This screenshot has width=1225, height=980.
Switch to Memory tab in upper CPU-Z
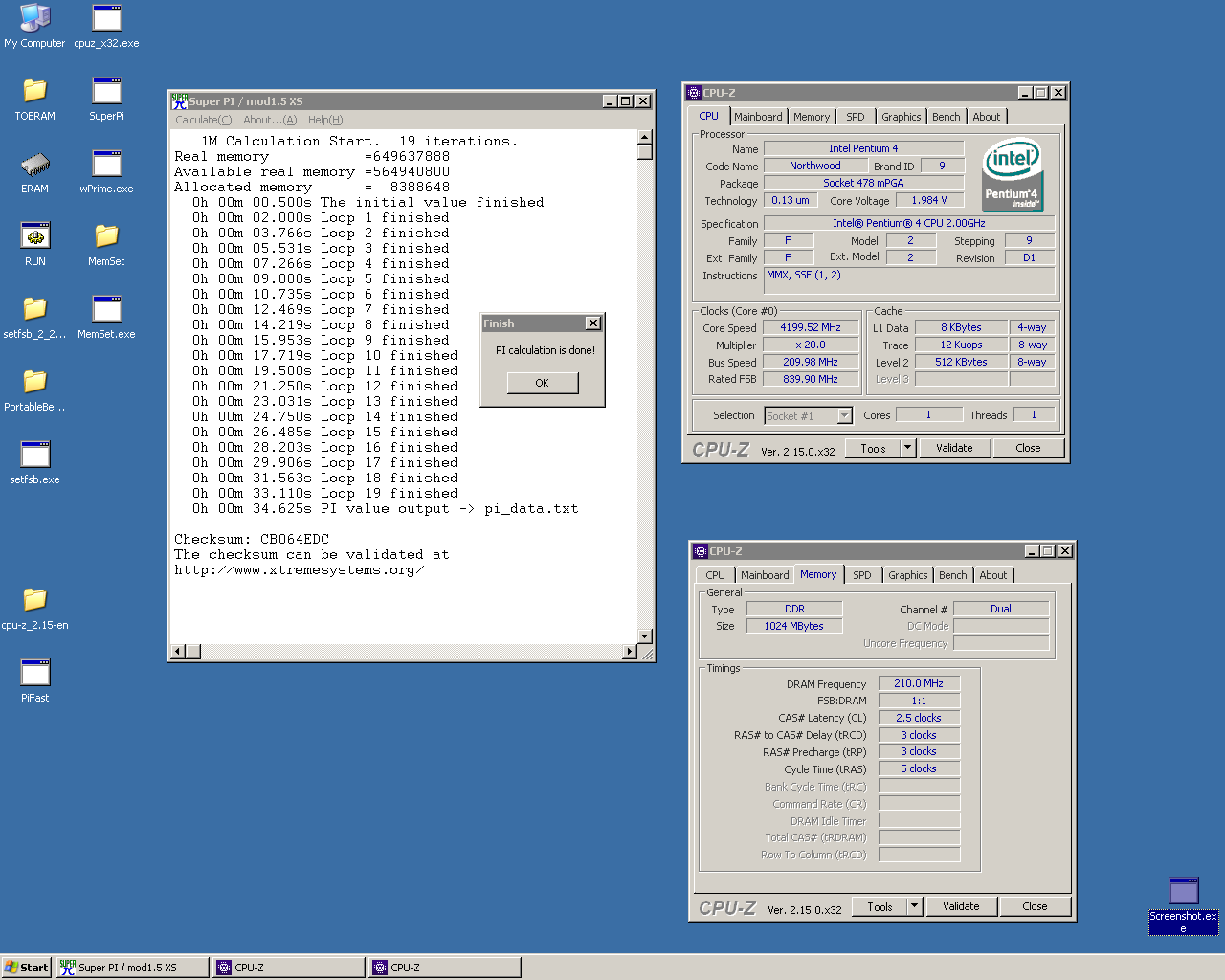tap(812, 117)
